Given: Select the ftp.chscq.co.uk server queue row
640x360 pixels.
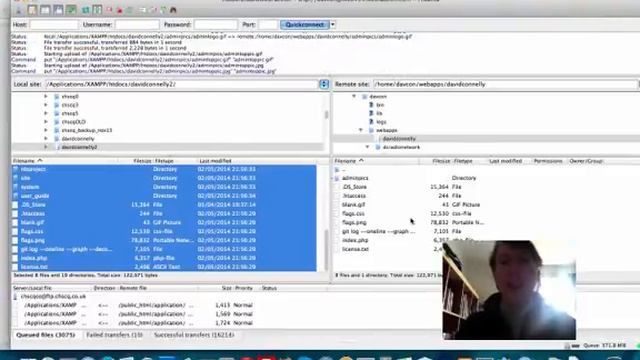Looking at the screenshot, I should (53, 296).
